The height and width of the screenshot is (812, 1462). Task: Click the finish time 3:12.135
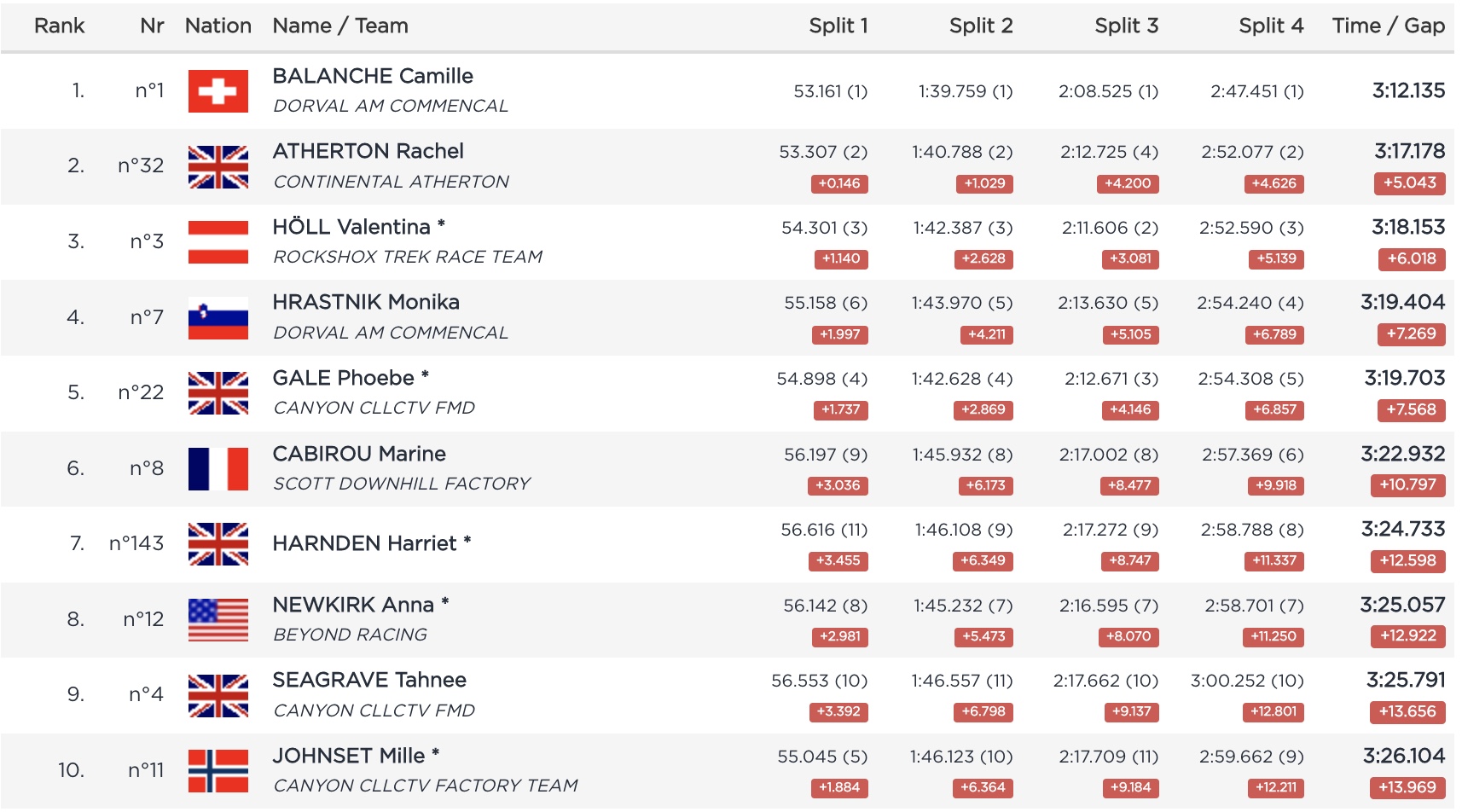[1408, 90]
